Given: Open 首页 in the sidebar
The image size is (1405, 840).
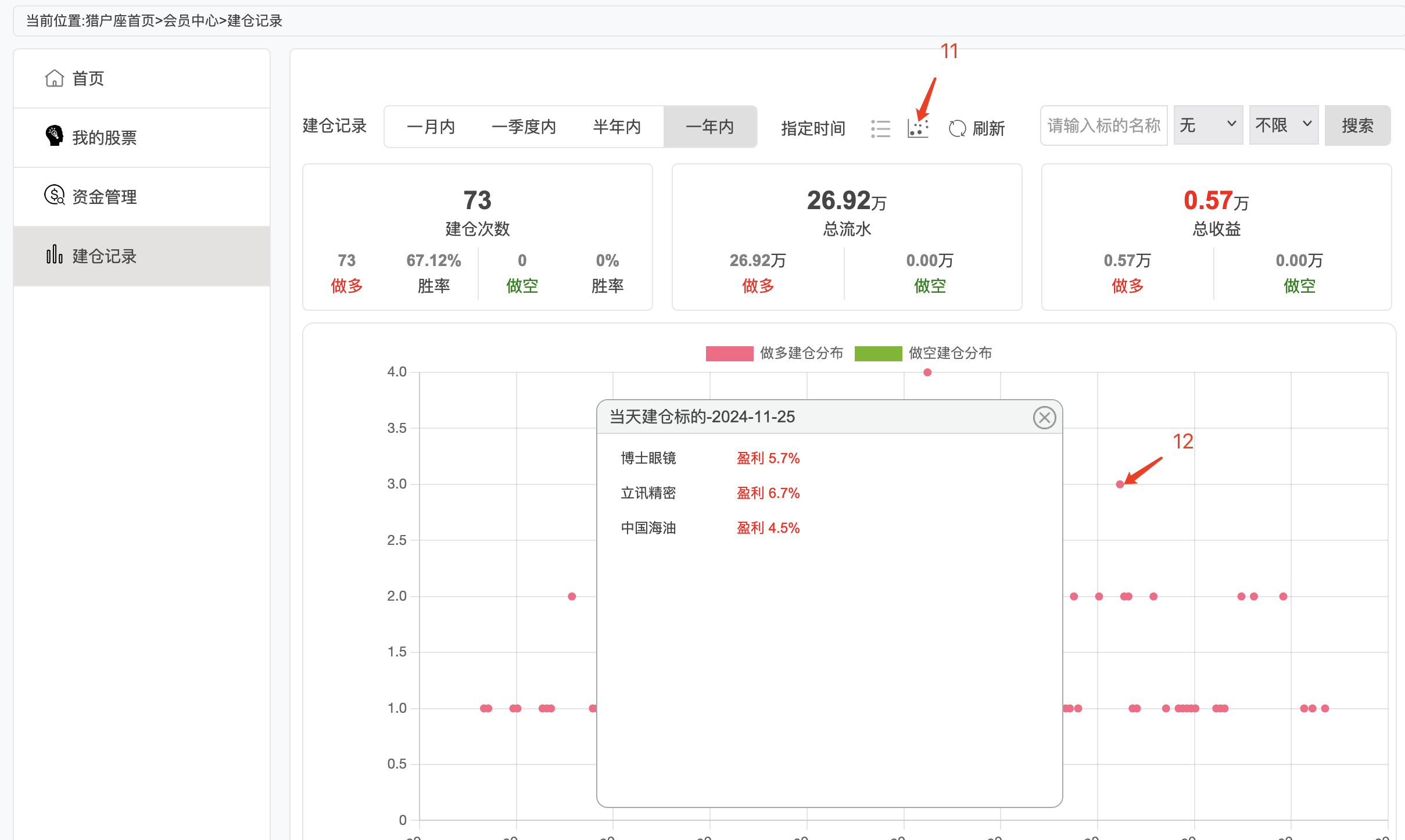Looking at the screenshot, I should pyautogui.click(x=142, y=78).
